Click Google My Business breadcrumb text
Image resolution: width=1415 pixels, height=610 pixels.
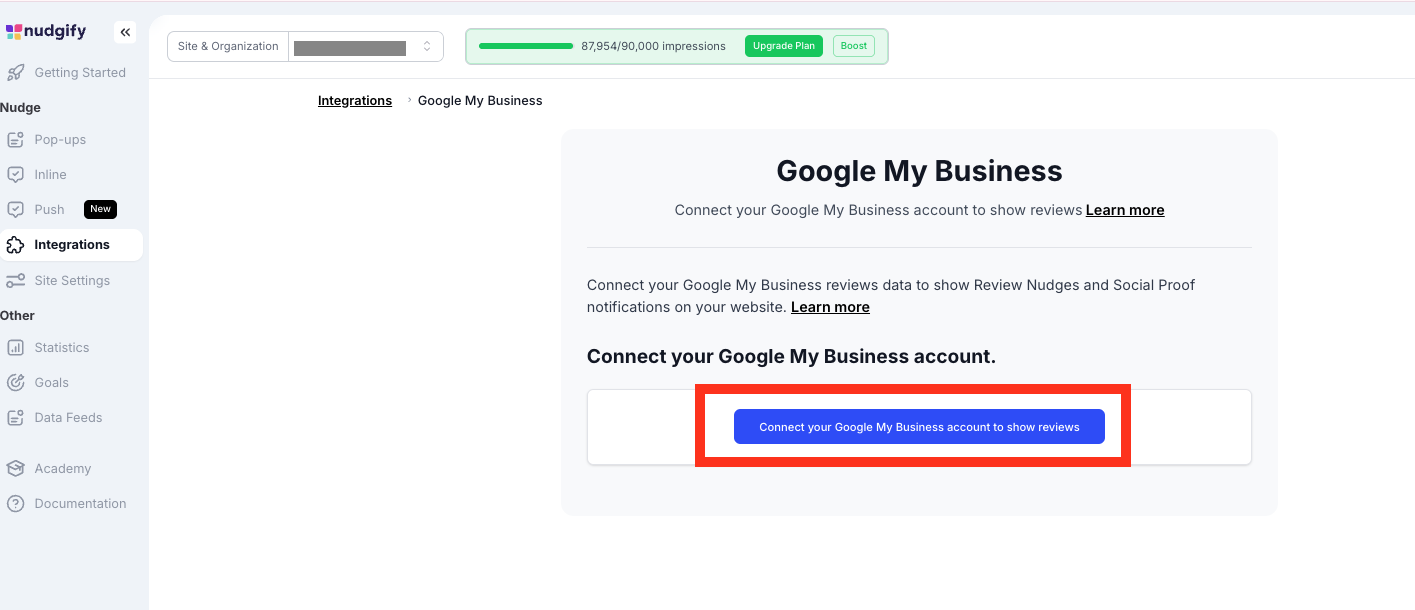click(x=480, y=101)
